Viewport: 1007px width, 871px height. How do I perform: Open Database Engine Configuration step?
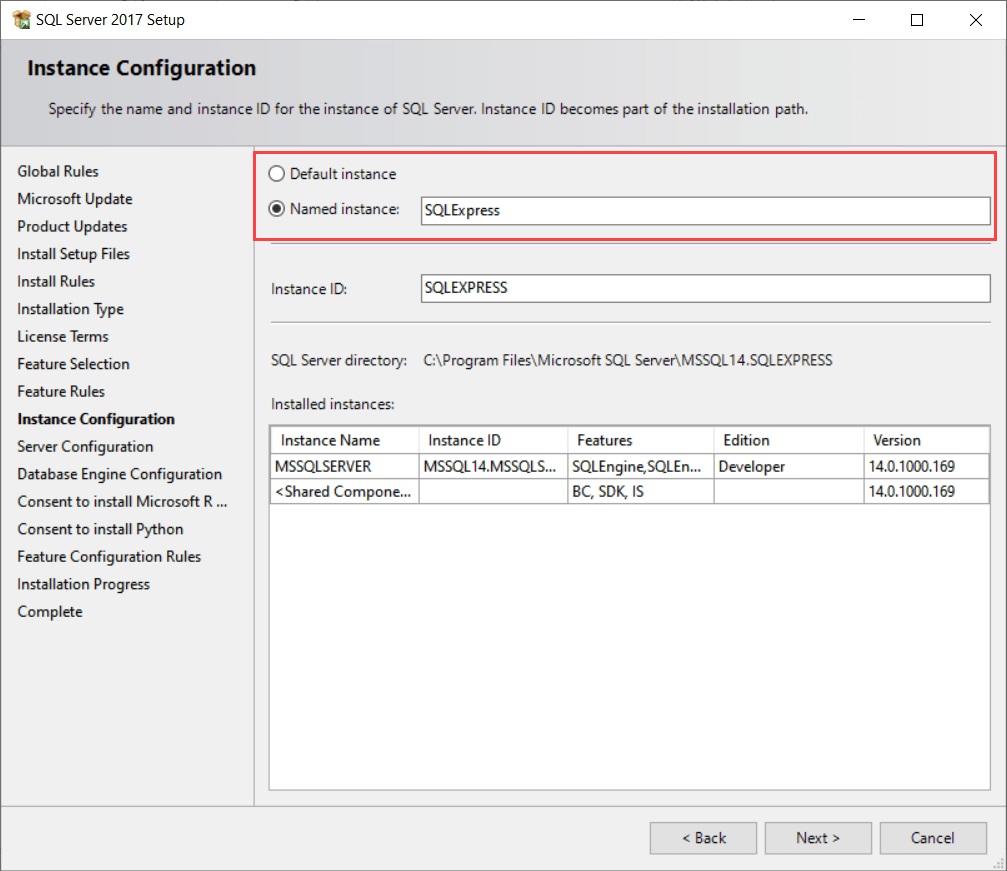[x=119, y=474]
